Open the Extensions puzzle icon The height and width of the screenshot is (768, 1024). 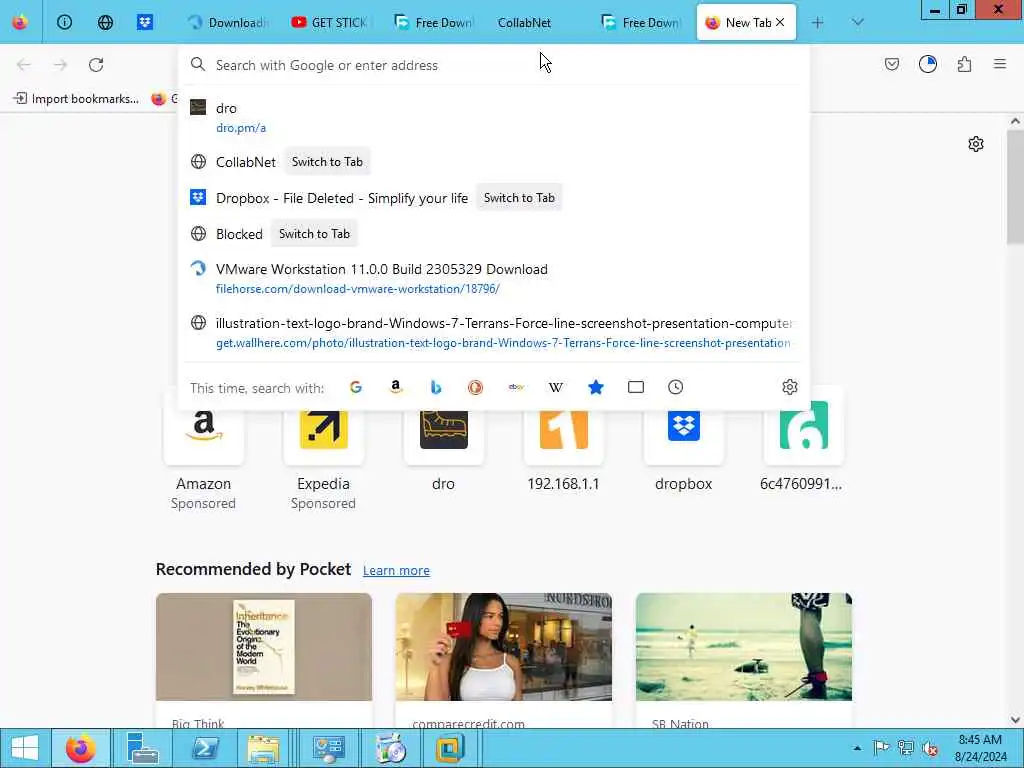coord(964,64)
